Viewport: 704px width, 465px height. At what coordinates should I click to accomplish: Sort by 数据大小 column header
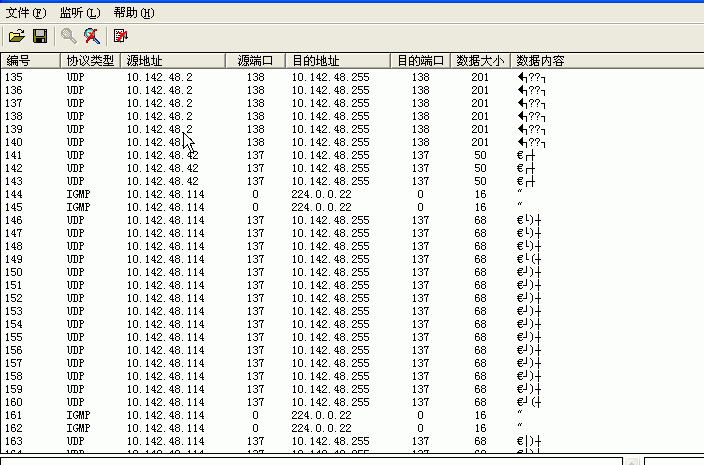(480, 61)
